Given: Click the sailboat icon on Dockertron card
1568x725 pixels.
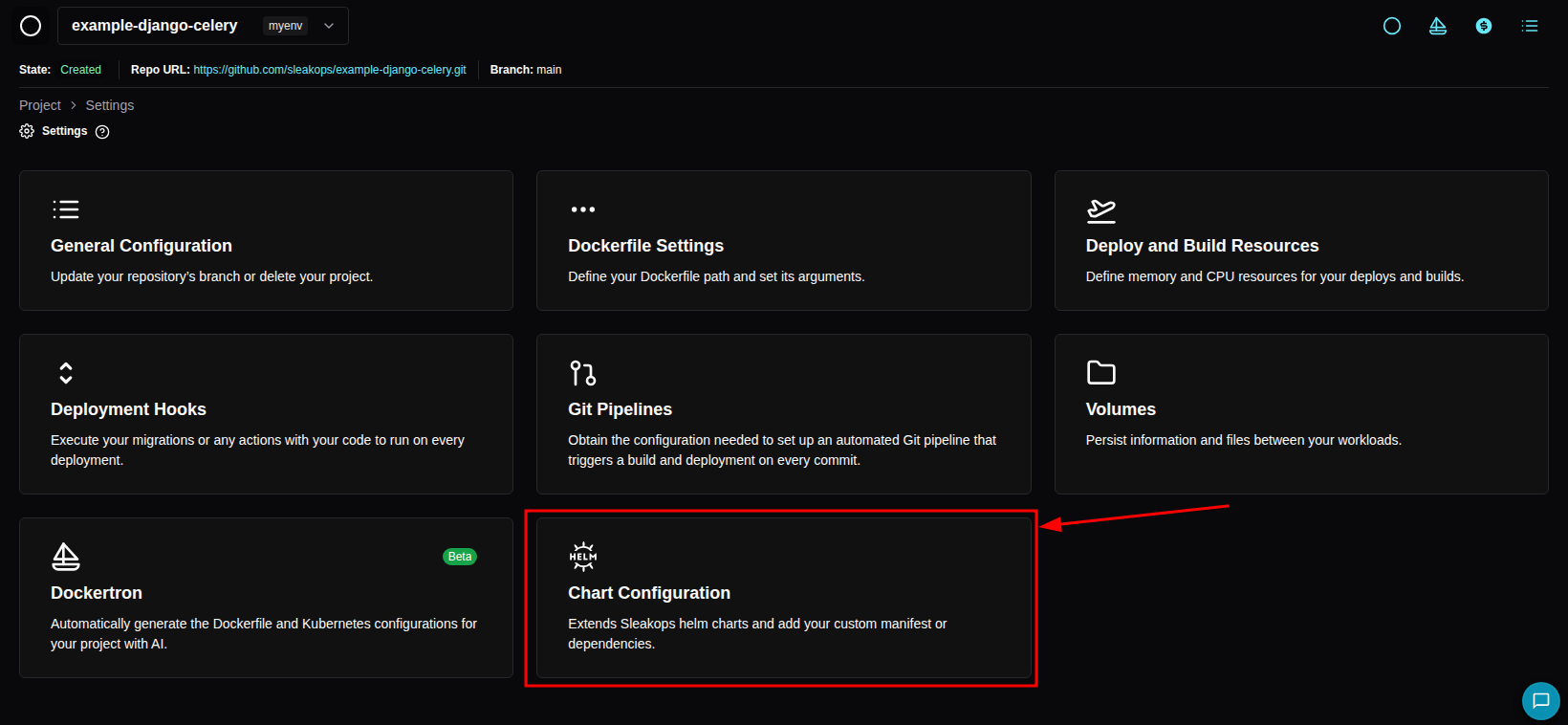Looking at the screenshot, I should [66, 557].
